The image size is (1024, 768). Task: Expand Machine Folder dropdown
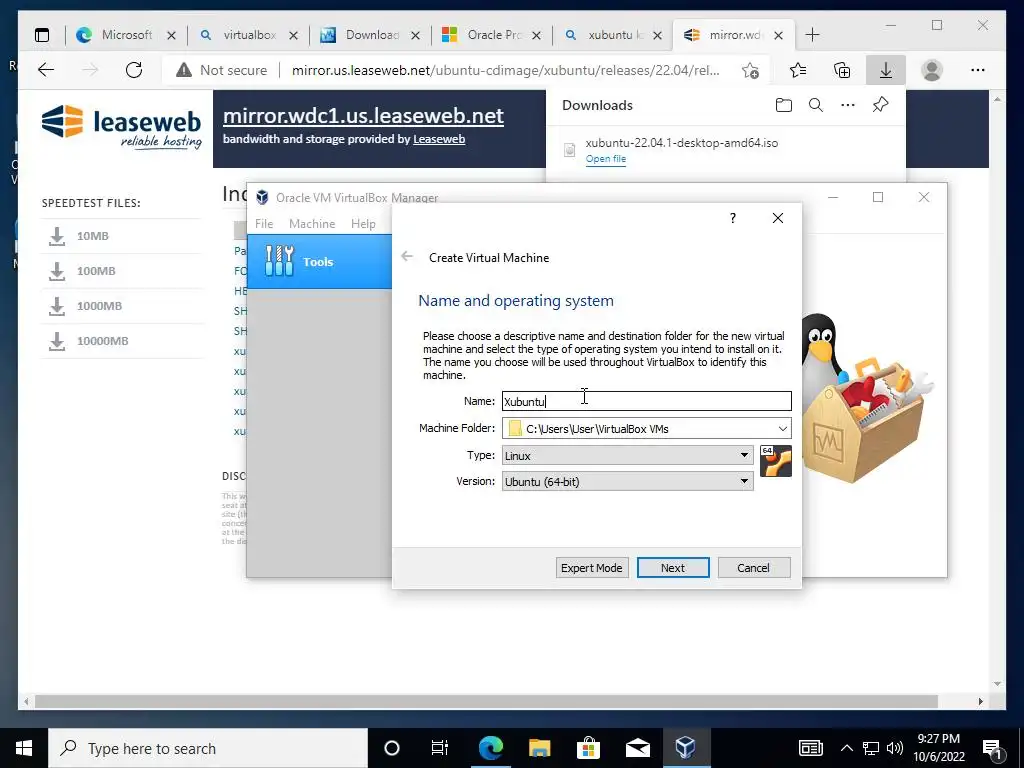click(x=782, y=429)
